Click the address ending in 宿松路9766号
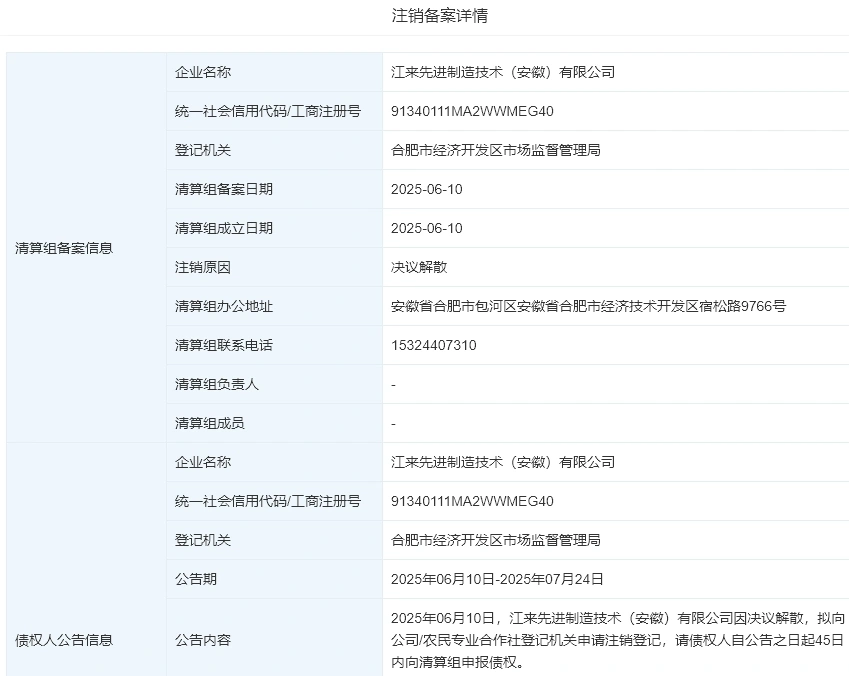Image resolution: width=849 pixels, height=676 pixels. pos(589,306)
